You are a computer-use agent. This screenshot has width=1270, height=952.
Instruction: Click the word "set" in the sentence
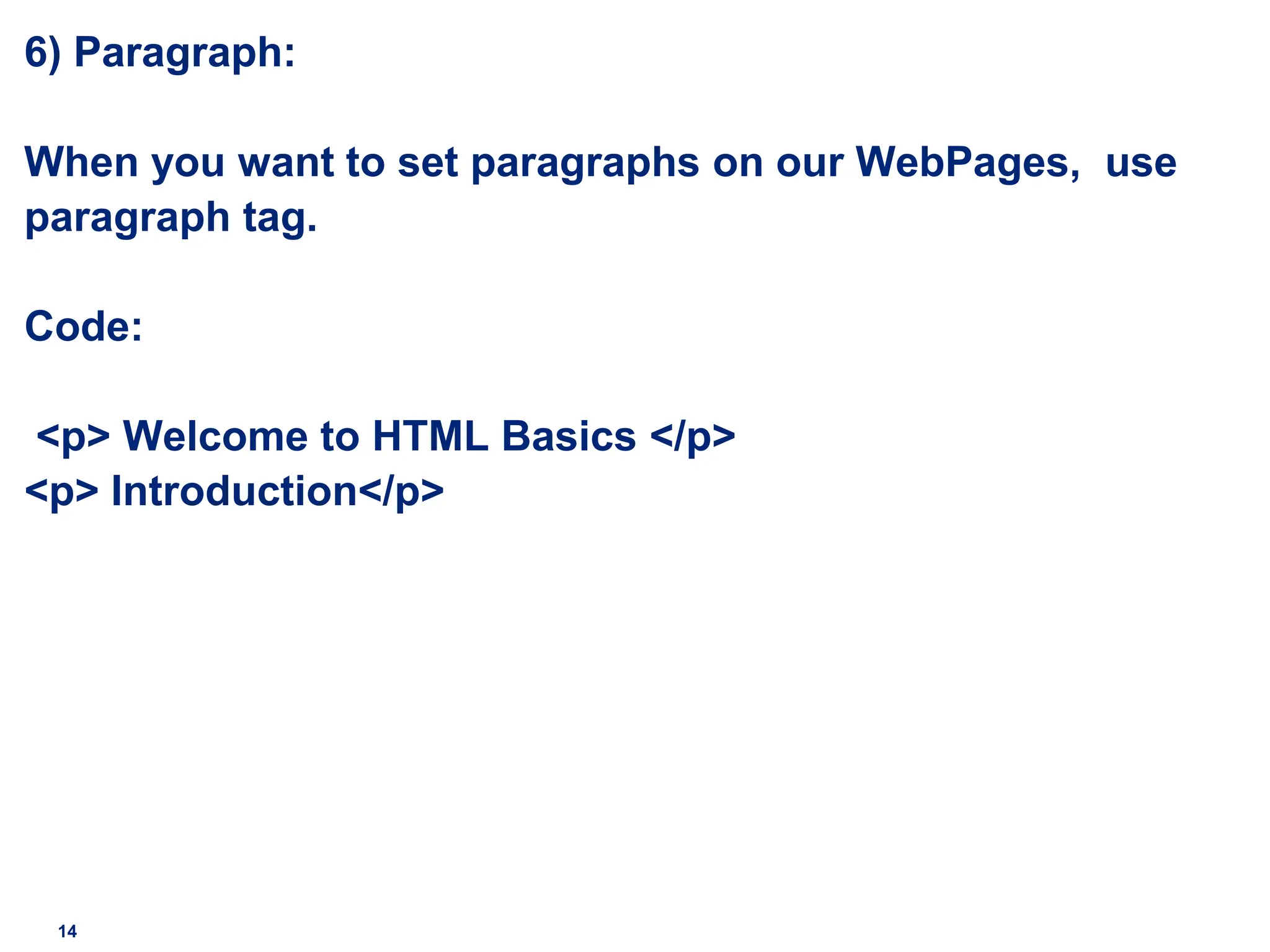pyautogui.click(x=427, y=162)
